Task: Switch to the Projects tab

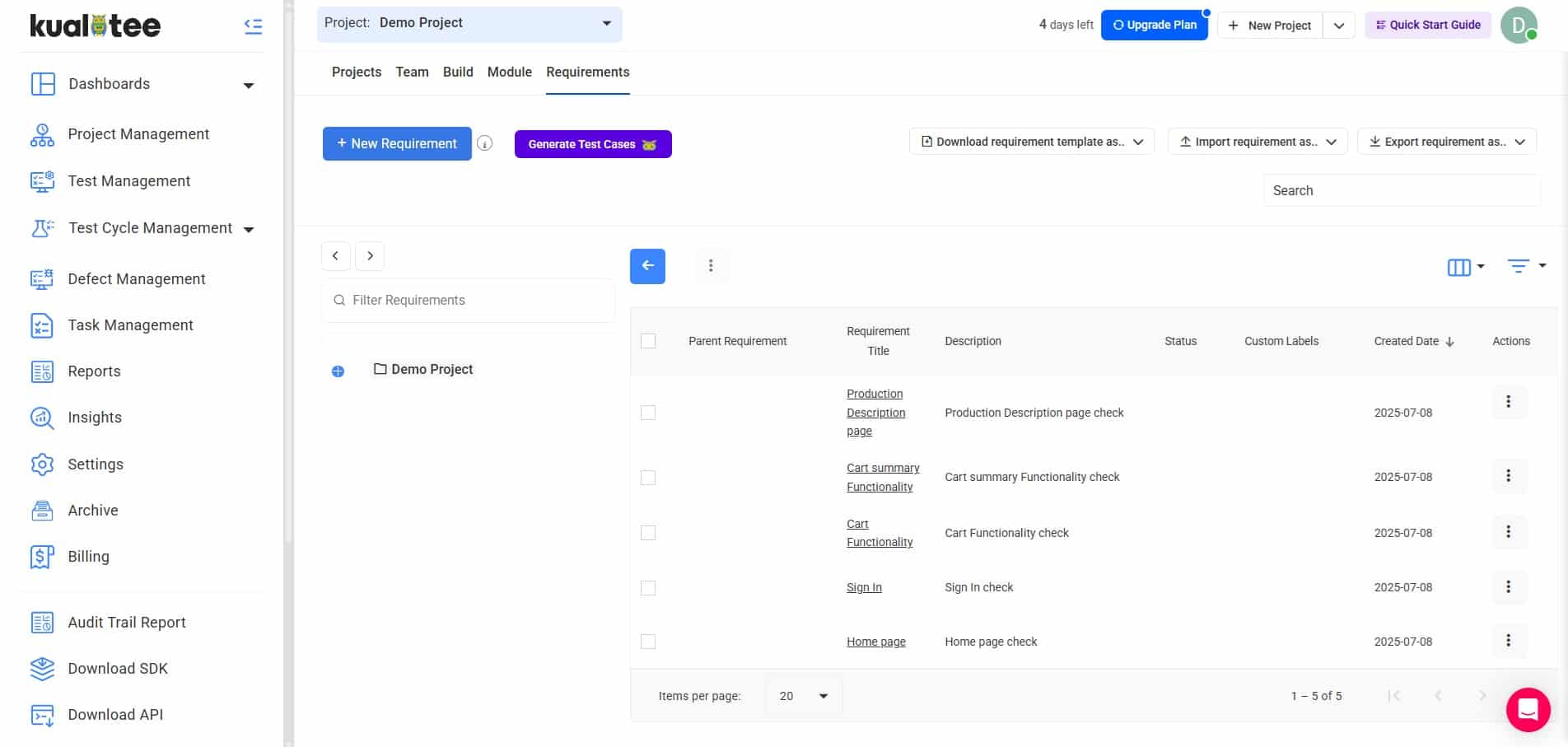Action: [x=357, y=72]
